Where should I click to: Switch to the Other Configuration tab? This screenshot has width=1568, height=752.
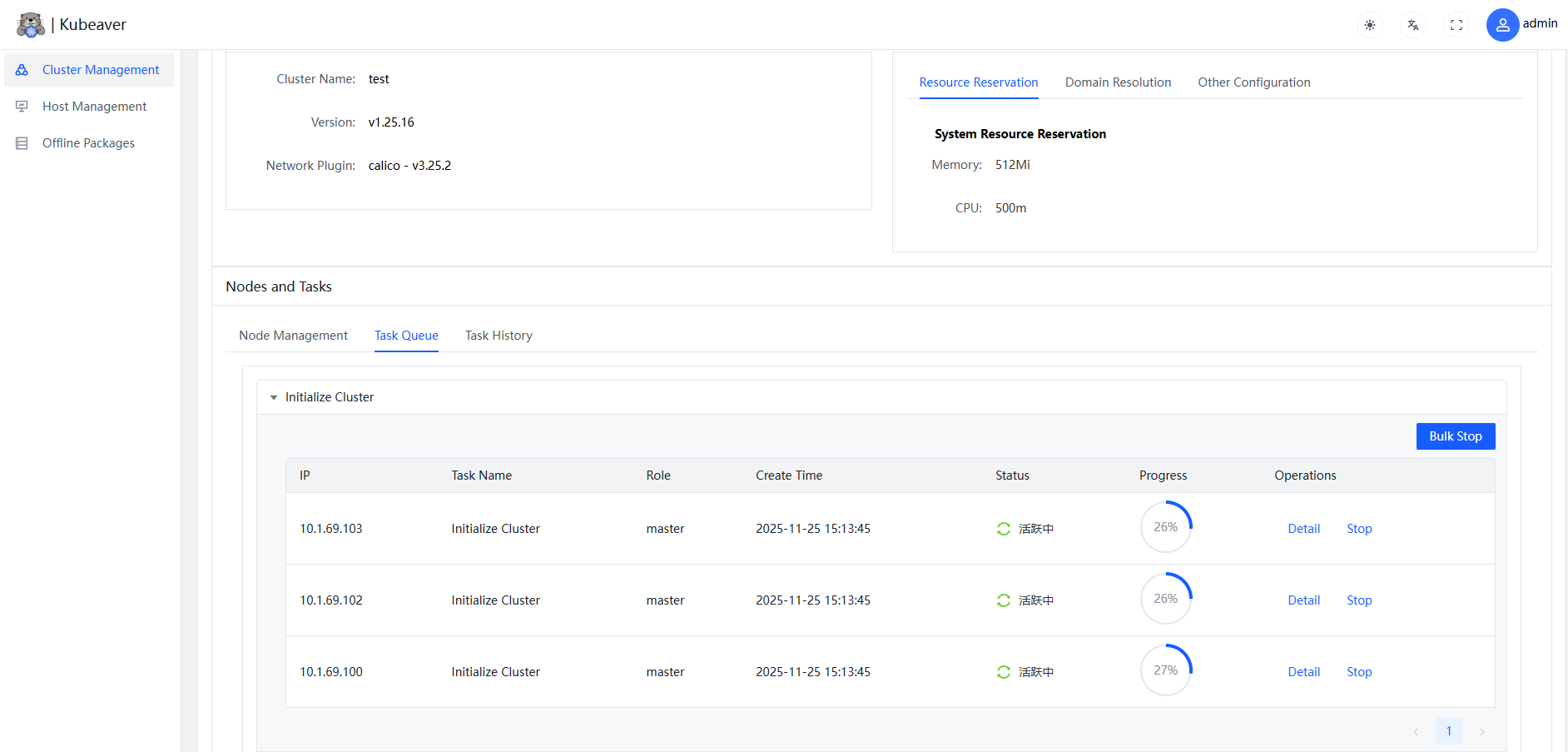(x=1254, y=82)
